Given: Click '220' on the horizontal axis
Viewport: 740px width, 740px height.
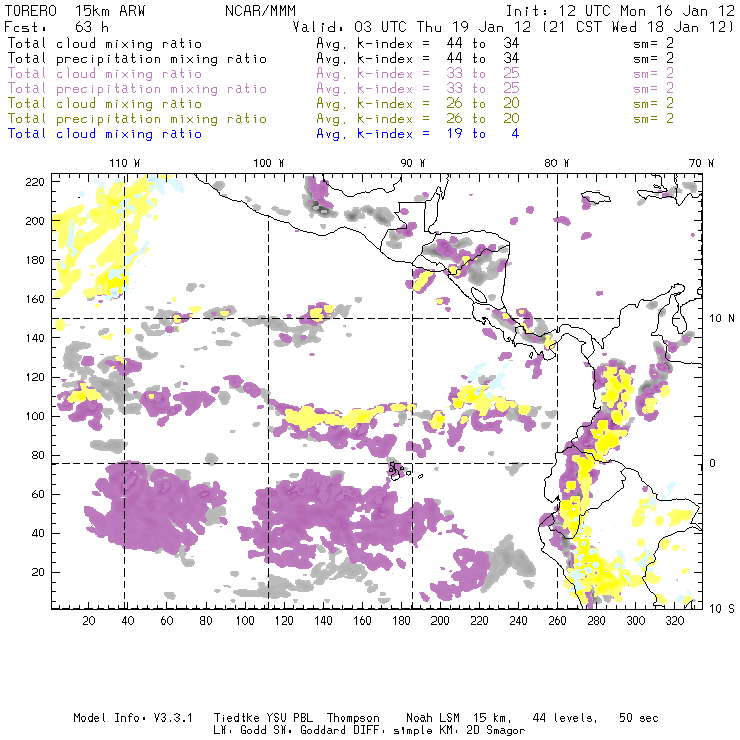Looking at the screenshot, I should click(x=479, y=621).
